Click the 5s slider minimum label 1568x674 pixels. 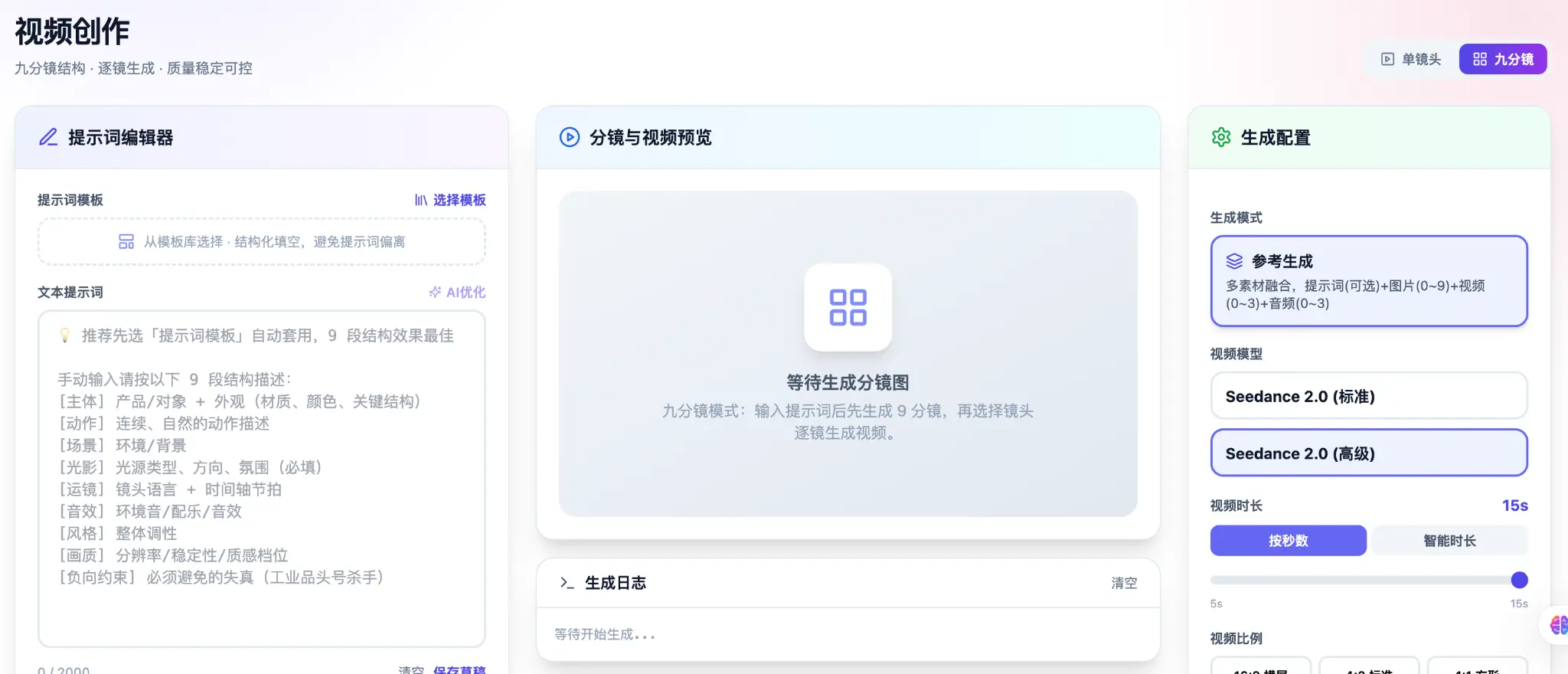pyautogui.click(x=1217, y=604)
